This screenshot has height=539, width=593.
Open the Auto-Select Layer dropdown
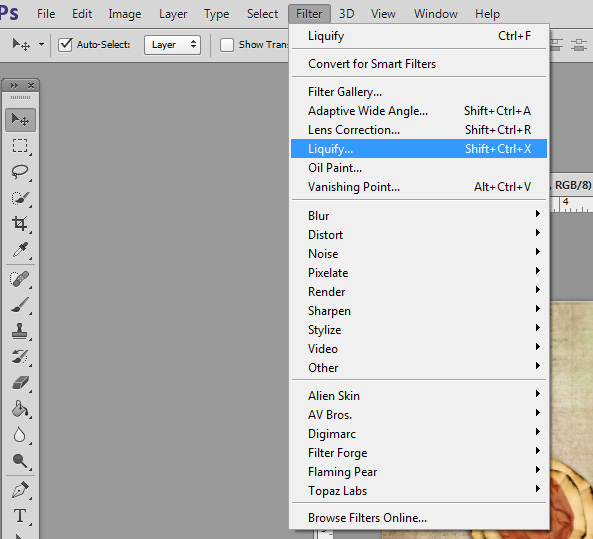(x=172, y=45)
